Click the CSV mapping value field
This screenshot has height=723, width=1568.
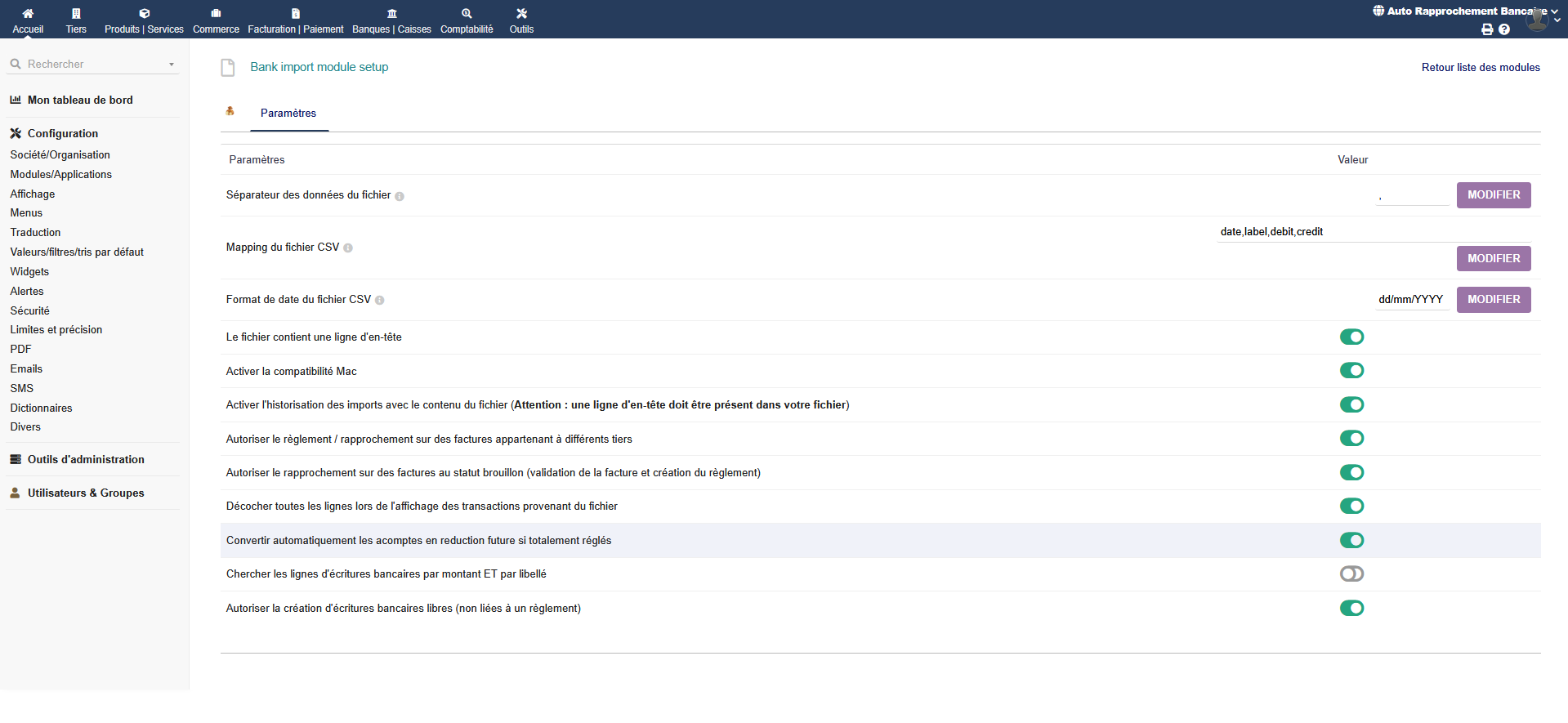tap(1373, 232)
